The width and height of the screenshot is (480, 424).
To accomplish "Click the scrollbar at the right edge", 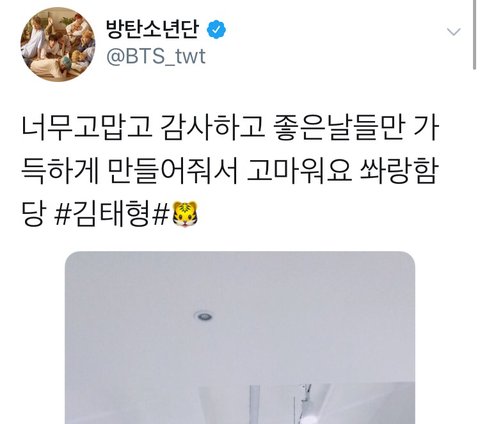I will 474,35.
